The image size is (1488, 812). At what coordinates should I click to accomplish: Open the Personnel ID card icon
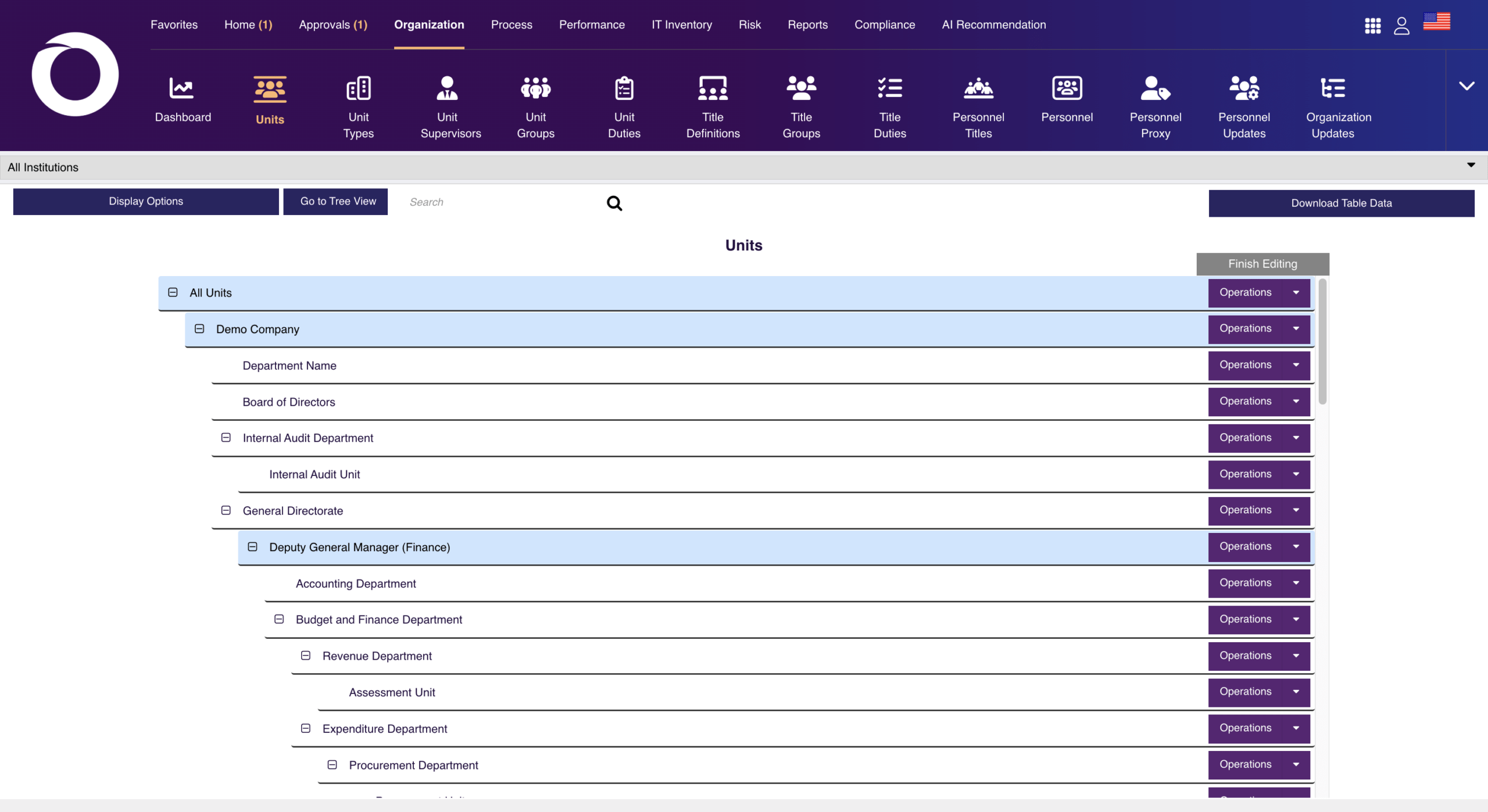1067,88
